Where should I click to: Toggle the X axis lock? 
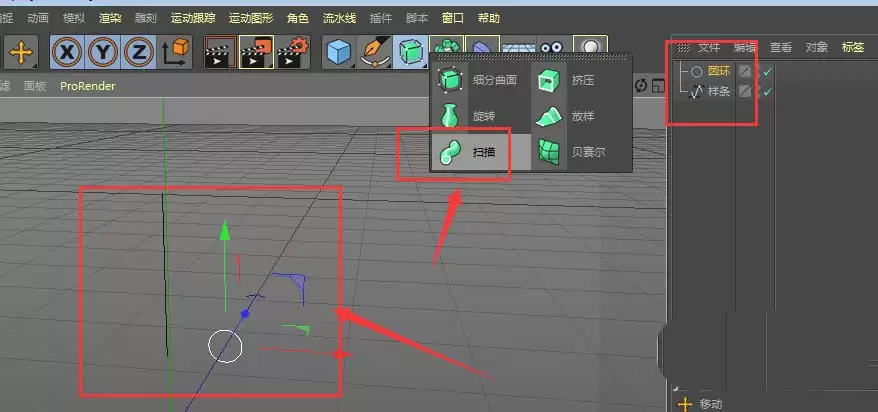point(67,53)
